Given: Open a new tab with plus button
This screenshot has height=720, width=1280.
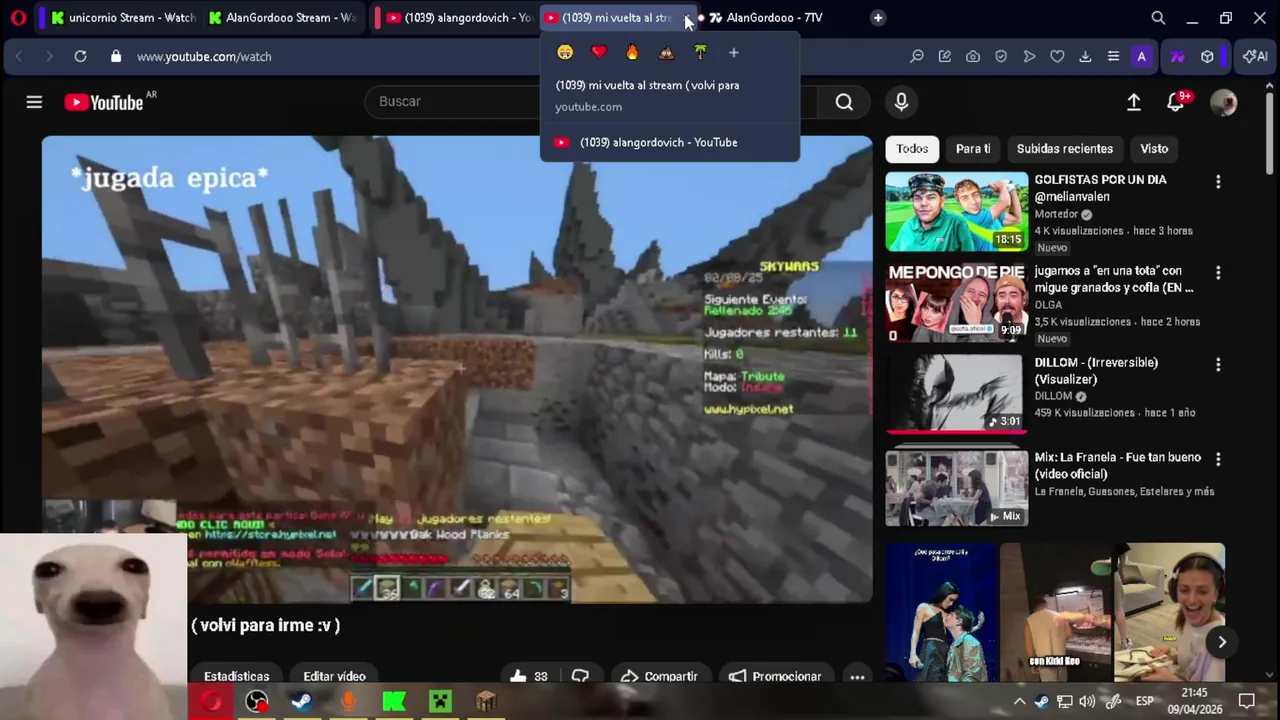Looking at the screenshot, I should (x=878, y=18).
